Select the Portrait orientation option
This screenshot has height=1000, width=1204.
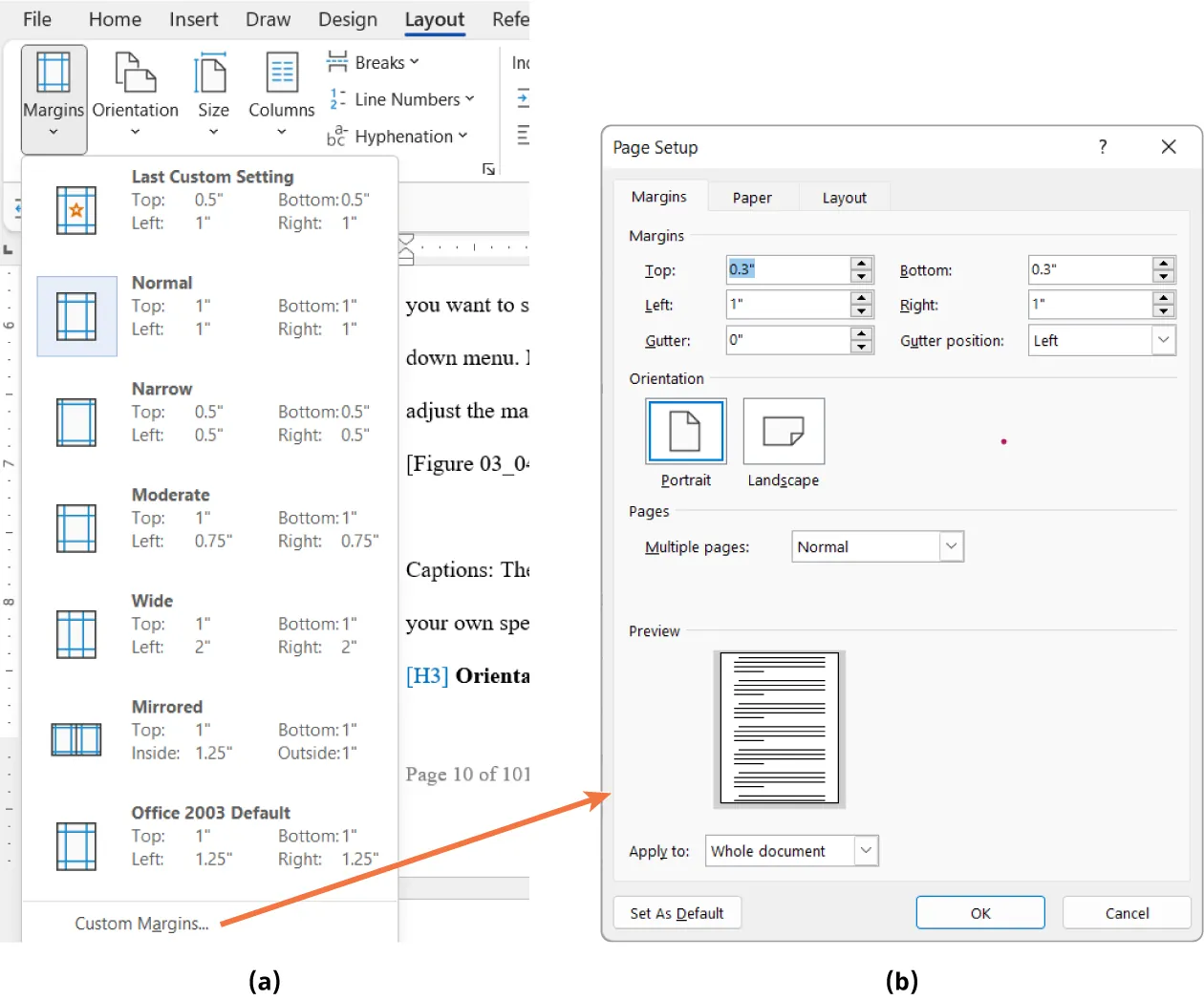point(685,430)
